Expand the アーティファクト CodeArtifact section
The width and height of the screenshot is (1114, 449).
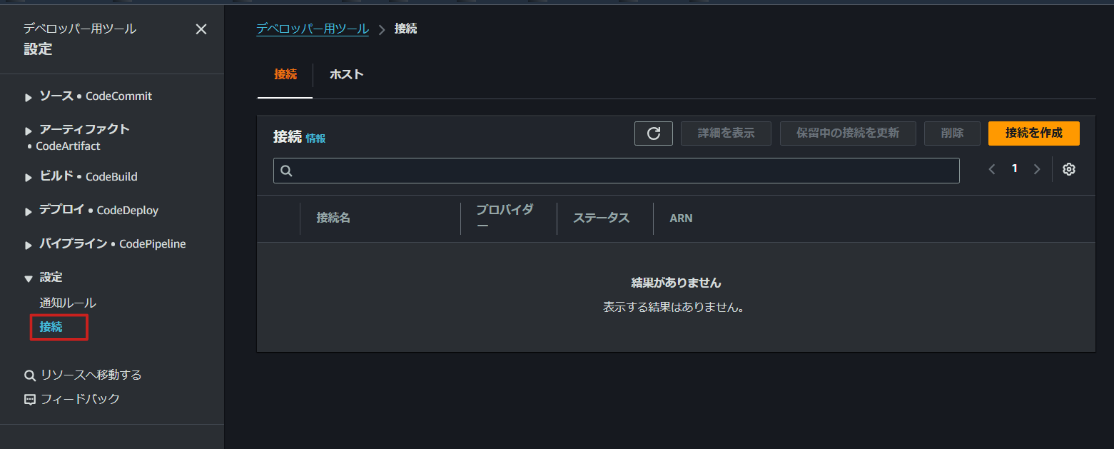[29, 131]
